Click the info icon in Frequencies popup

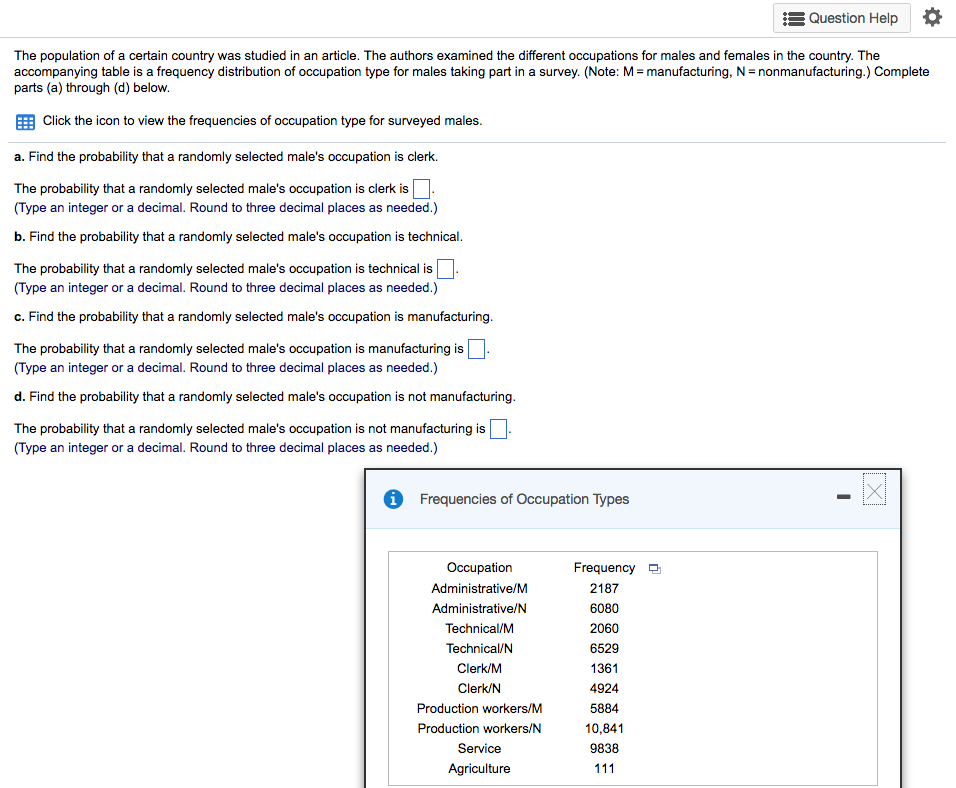(x=393, y=499)
